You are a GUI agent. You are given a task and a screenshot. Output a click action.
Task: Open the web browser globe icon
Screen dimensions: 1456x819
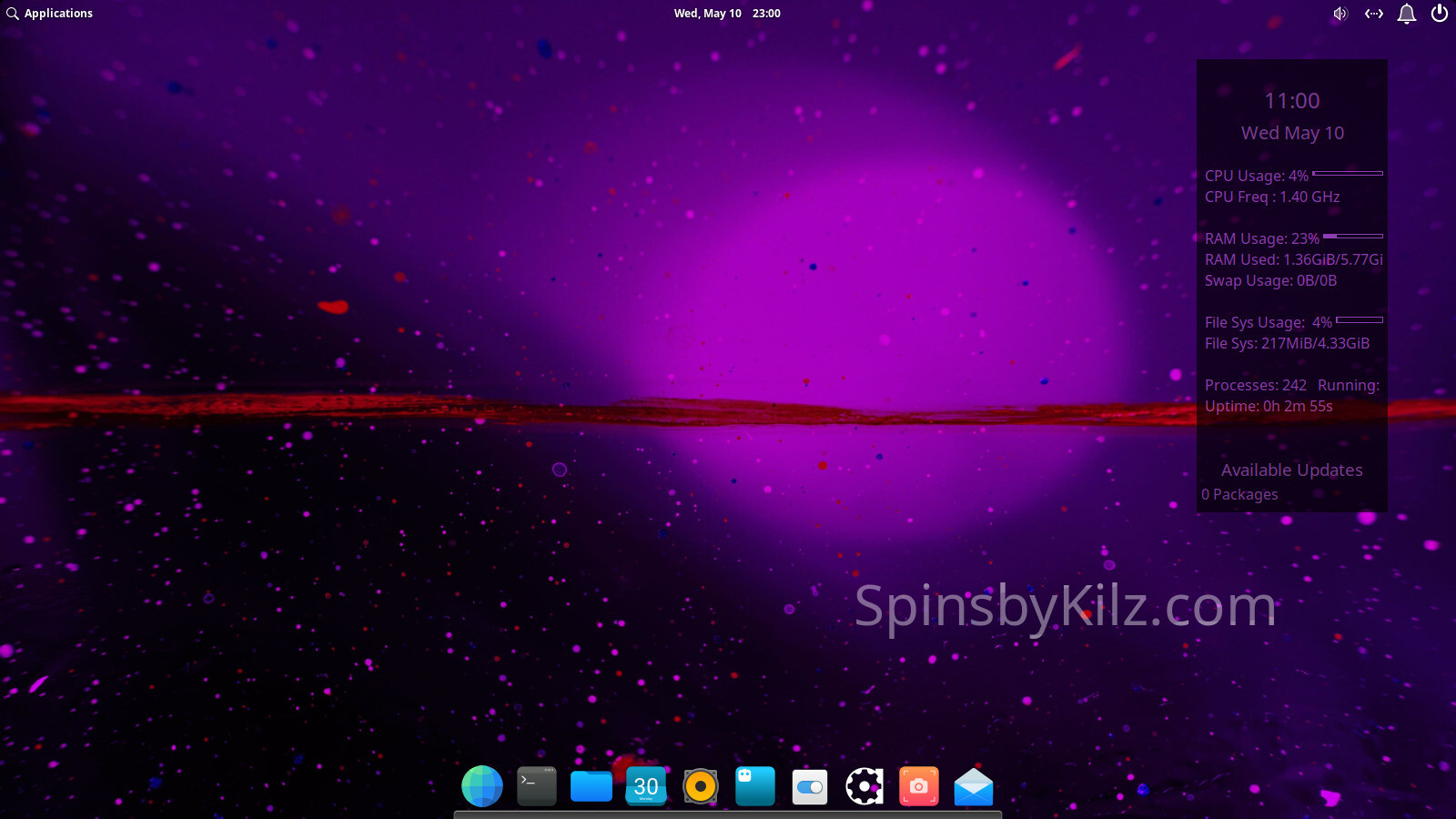[482, 786]
